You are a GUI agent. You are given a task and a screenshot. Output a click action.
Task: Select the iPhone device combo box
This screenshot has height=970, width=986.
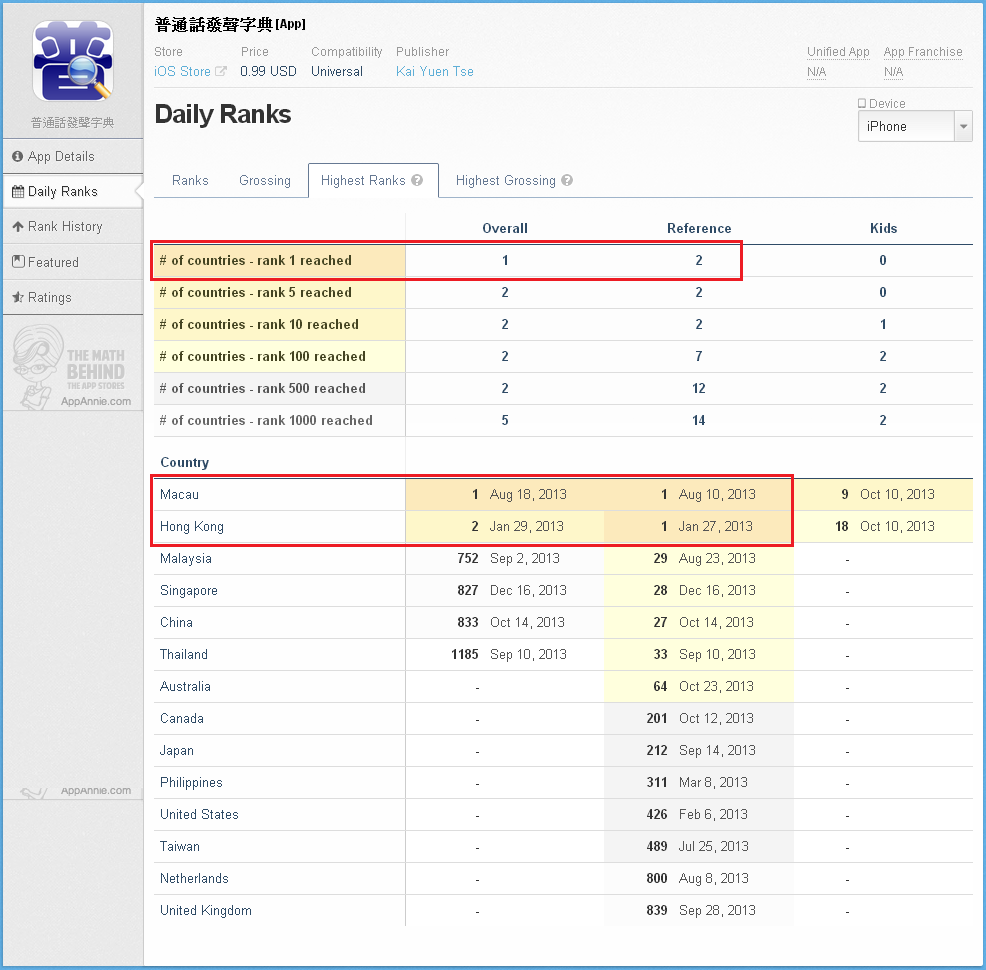(906, 127)
